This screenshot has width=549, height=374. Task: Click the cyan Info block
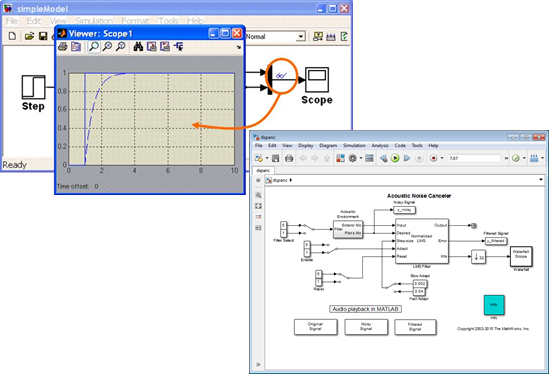click(x=494, y=305)
